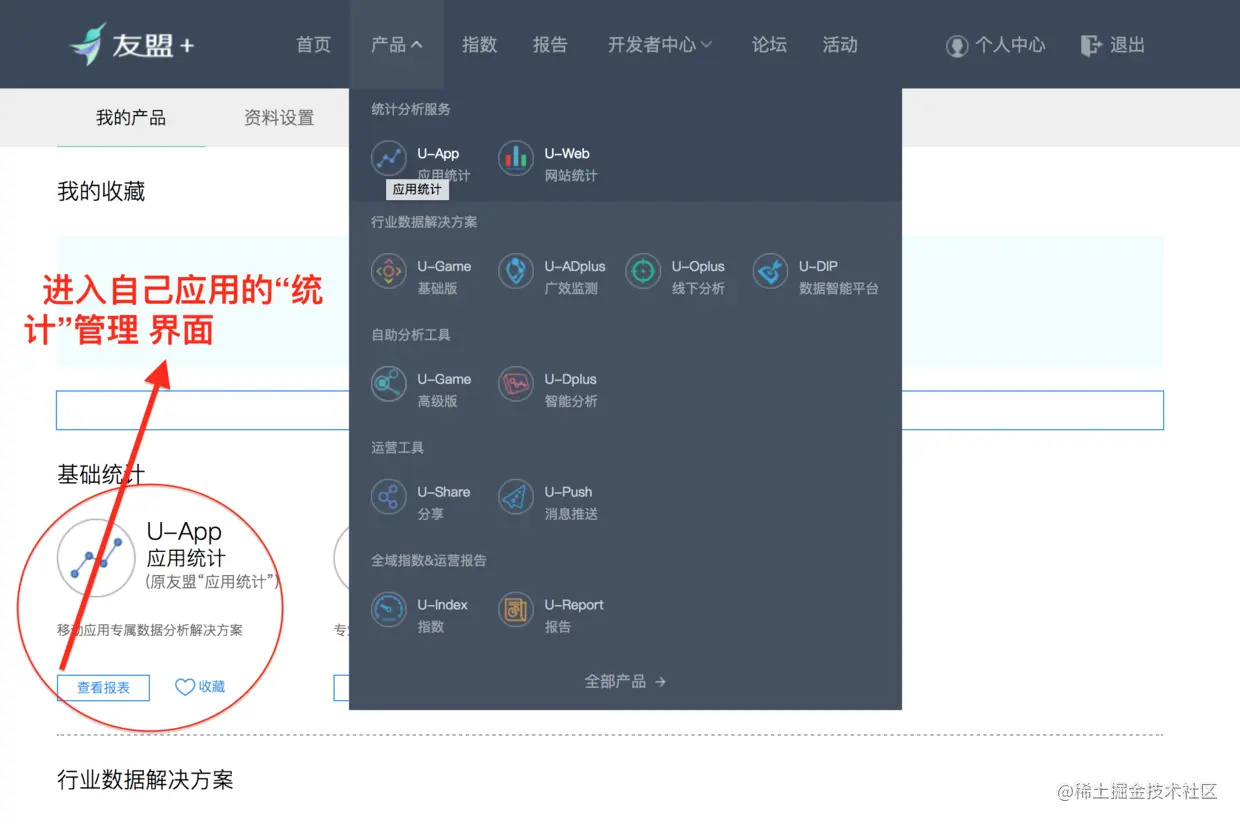The image size is (1240, 824).
Task: Click the U-App 应用统计 card title
Action: tap(186, 545)
